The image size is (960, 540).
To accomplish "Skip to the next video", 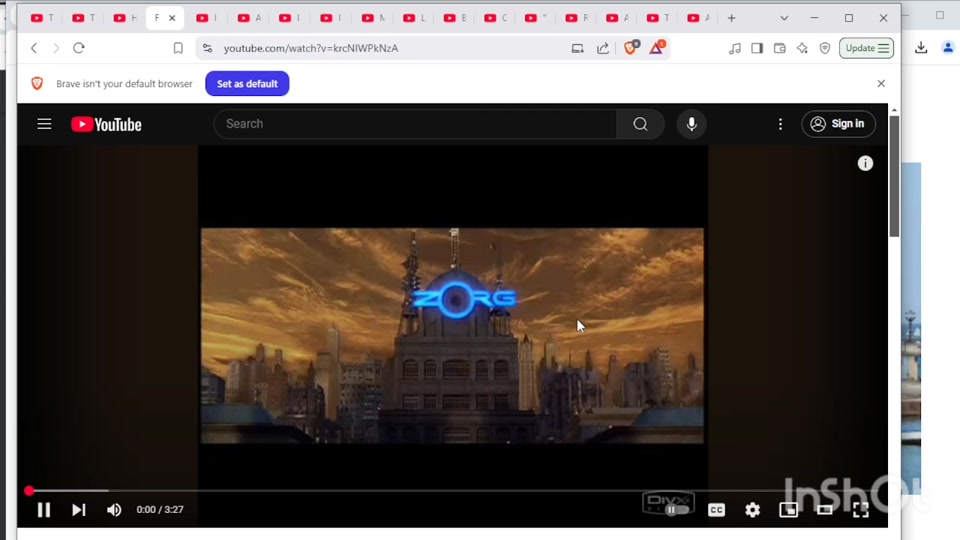I will click(x=78, y=510).
